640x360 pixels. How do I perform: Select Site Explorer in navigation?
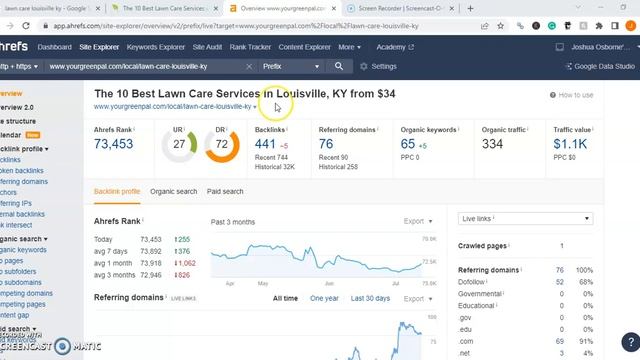99,47
